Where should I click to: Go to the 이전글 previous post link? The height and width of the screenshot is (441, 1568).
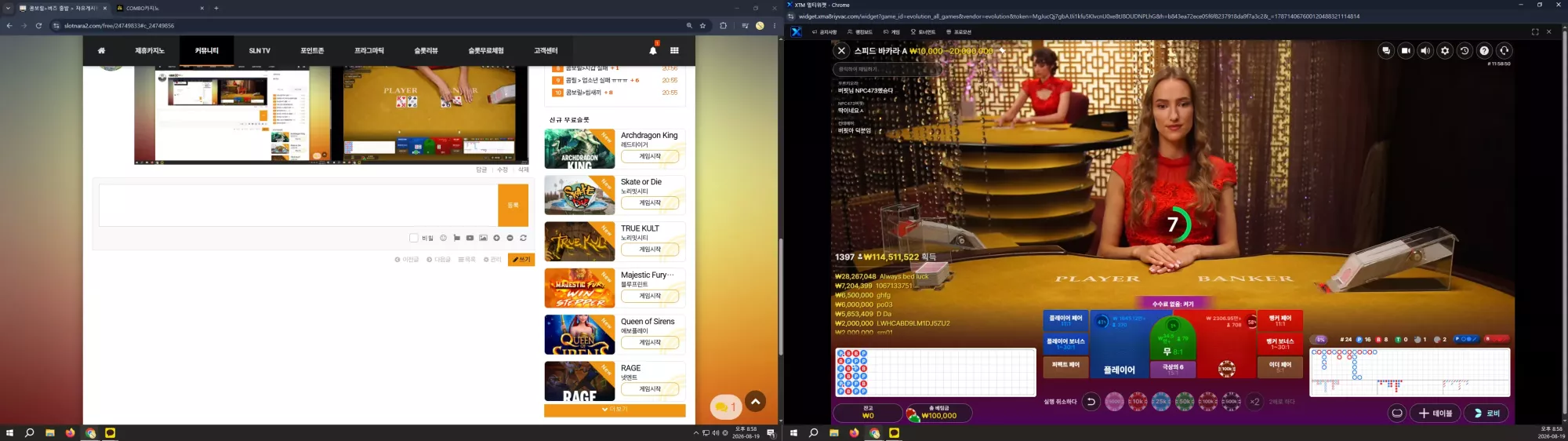(x=407, y=260)
